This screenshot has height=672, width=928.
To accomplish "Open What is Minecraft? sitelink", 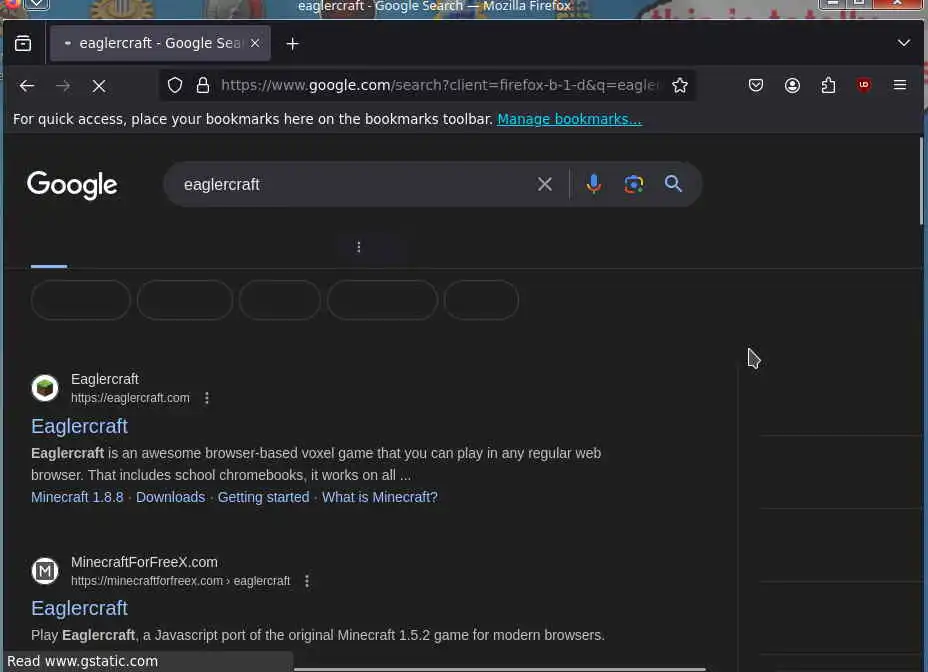I will tap(380, 497).
